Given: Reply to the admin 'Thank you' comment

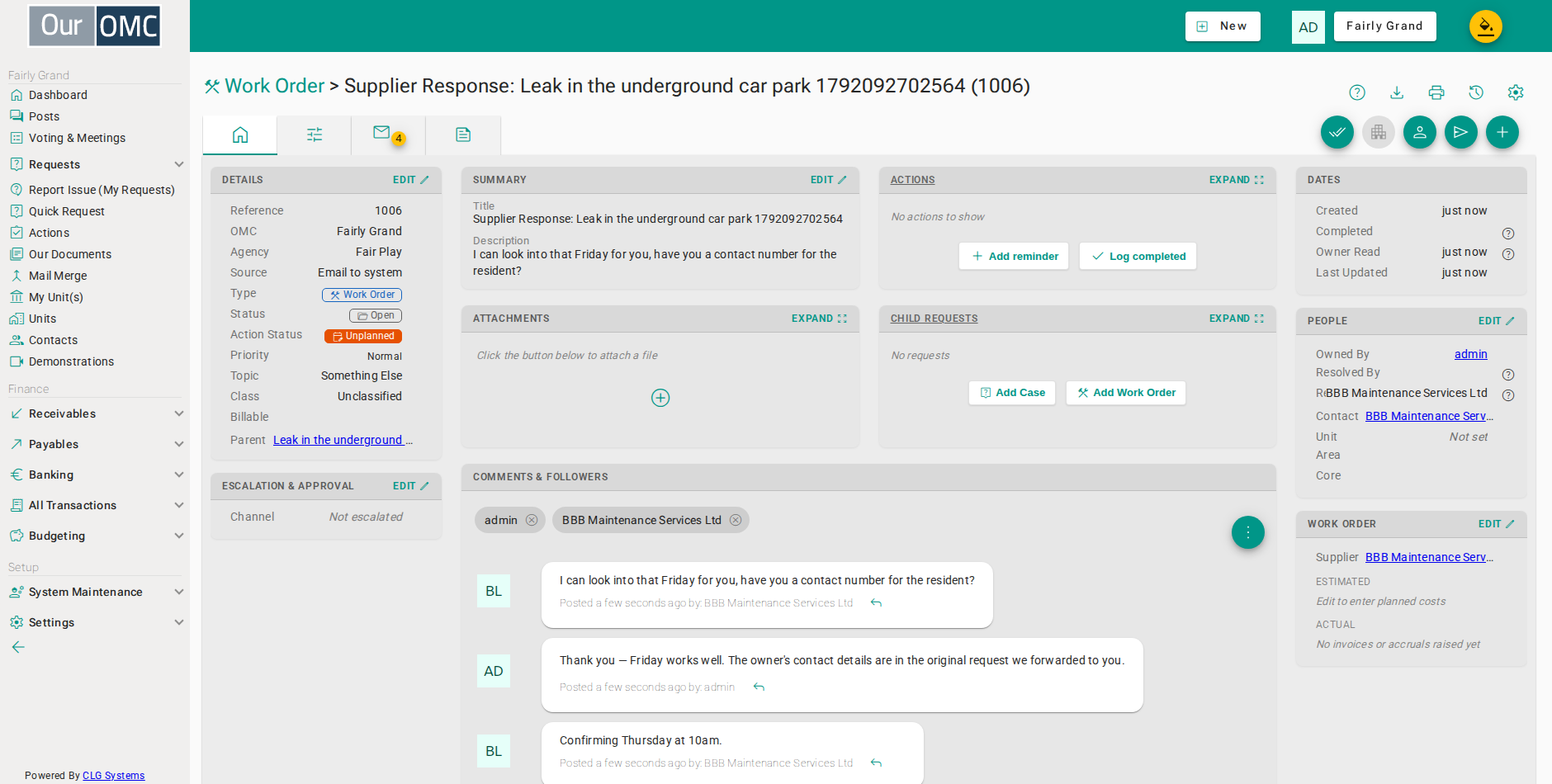Looking at the screenshot, I should click(x=759, y=687).
